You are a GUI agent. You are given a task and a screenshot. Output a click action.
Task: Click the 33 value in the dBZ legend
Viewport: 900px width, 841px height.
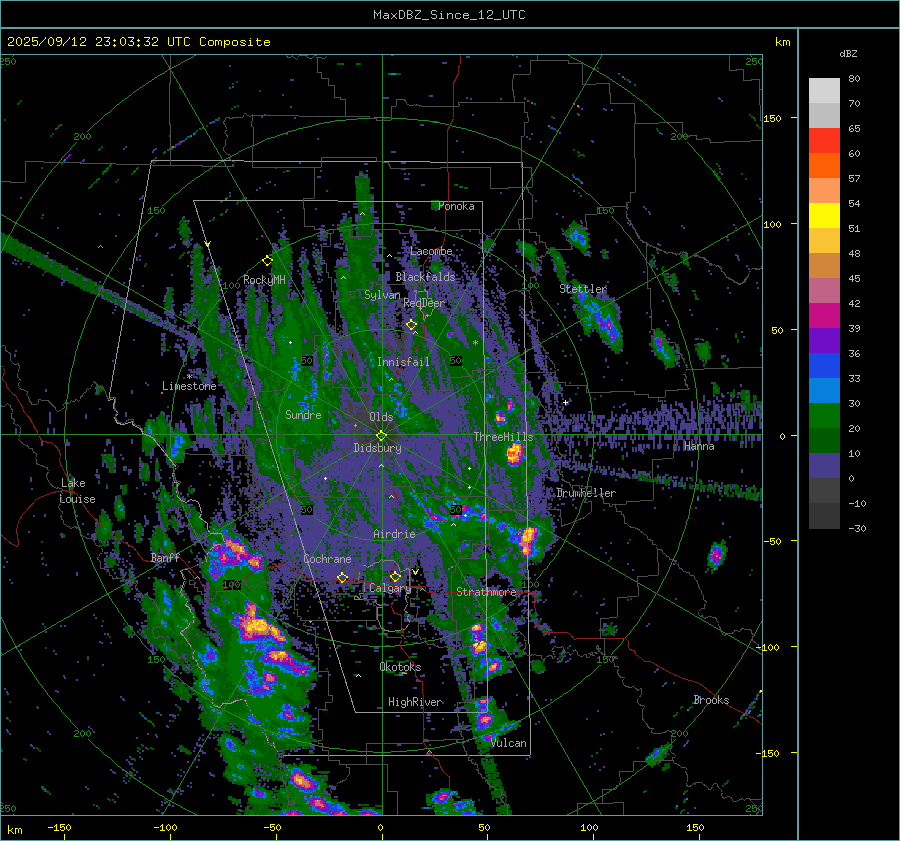854,378
